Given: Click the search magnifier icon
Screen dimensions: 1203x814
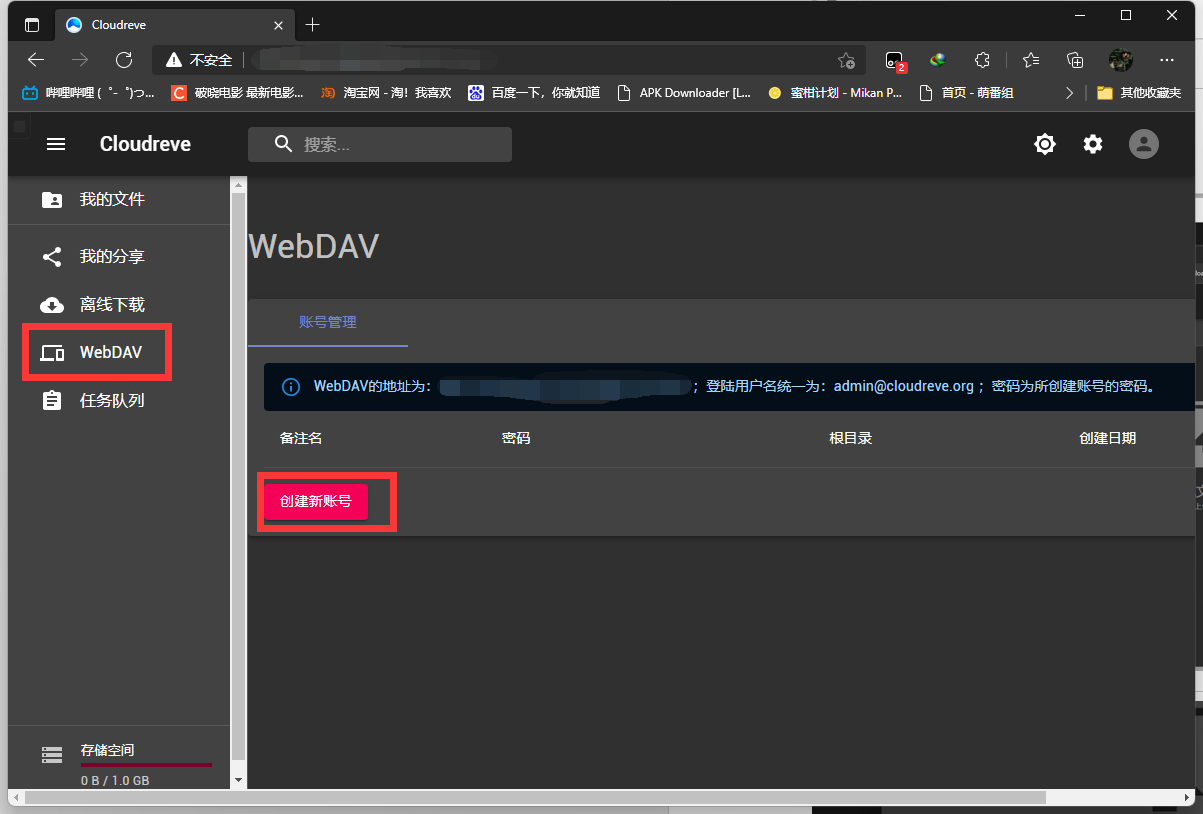Looking at the screenshot, I should (x=283, y=144).
